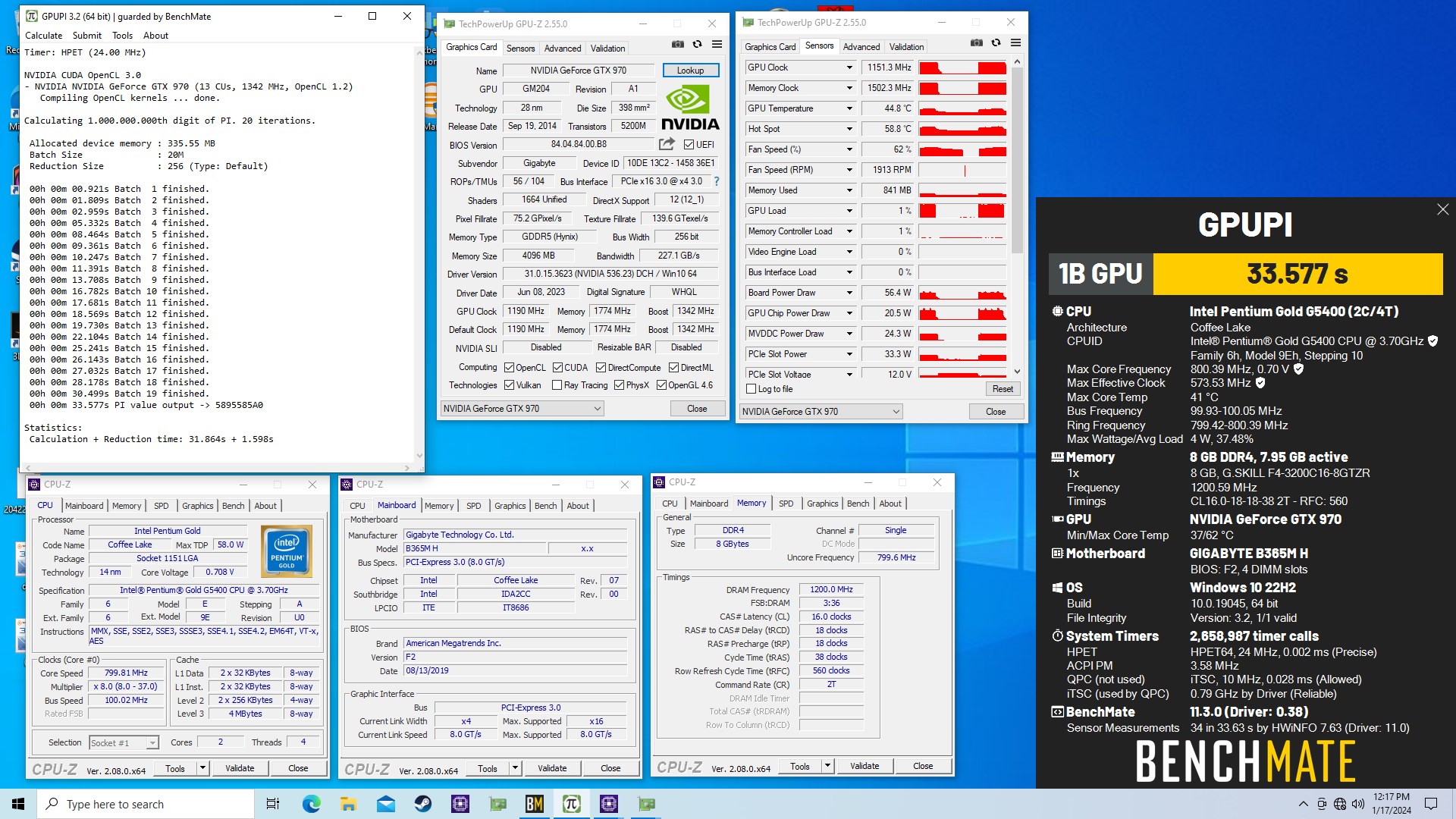This screenshot has height=819, width=1456.
Task: Click the refresh icon in GPU-Z Sensors window
Action: point(996,43)
